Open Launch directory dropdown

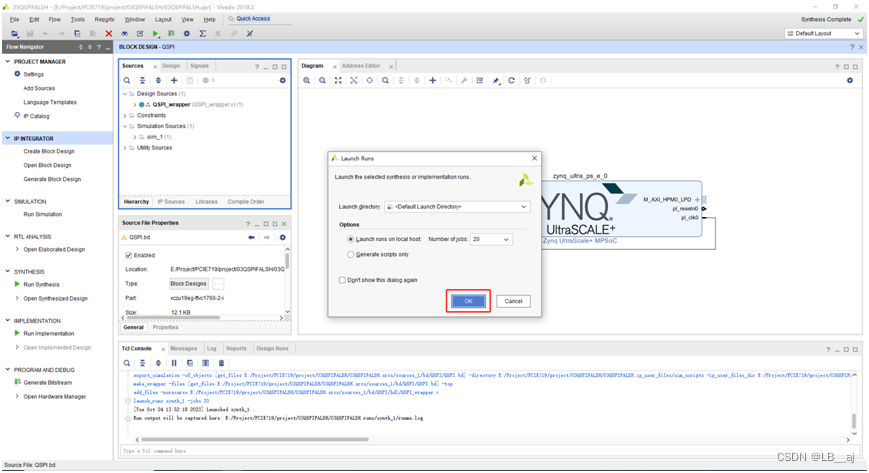pyautogui.click(x=457, y=207)
